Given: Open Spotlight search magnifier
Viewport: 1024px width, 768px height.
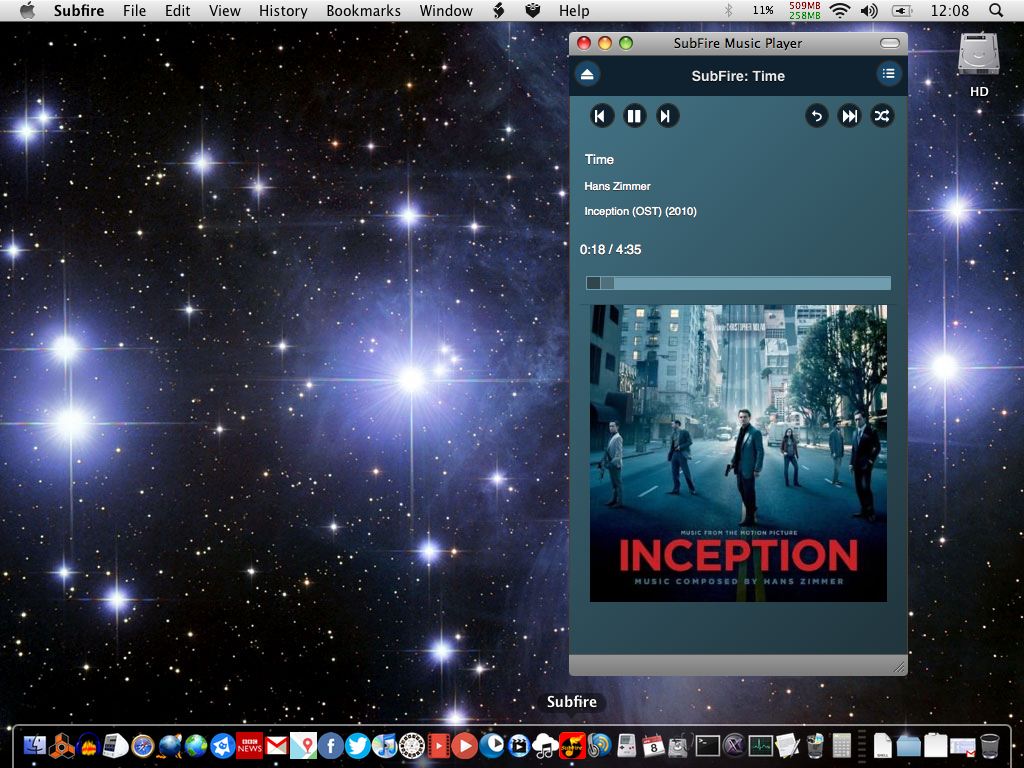Looking at the screenshot, I should pyautogui.click(x=996, y=10).
